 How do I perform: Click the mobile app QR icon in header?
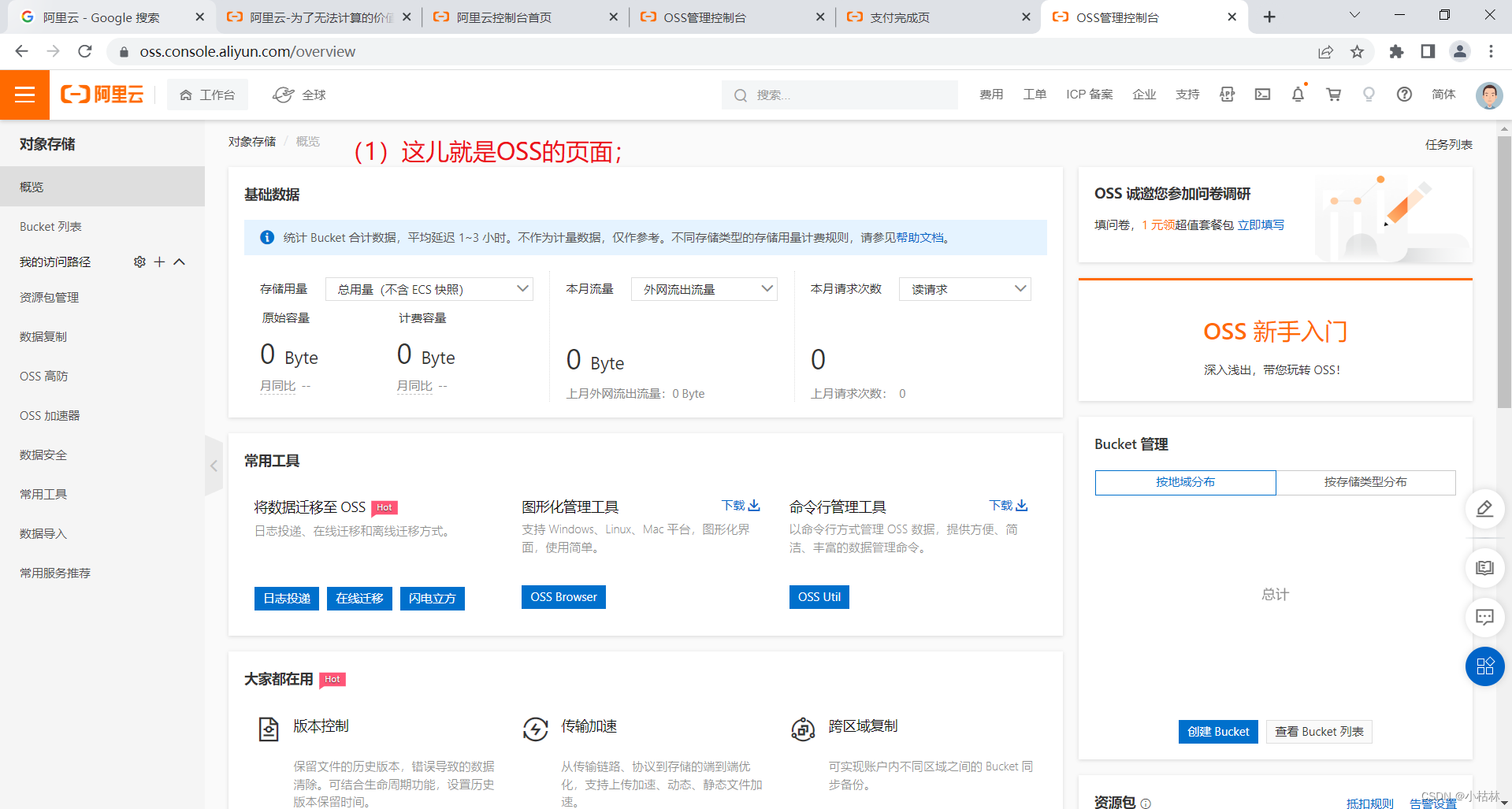[1227, 95]
